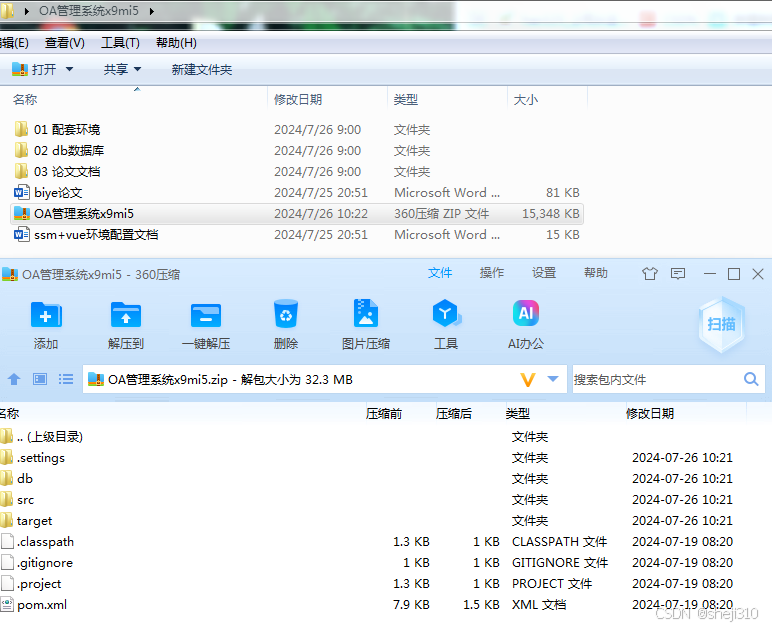772x627 pixels.
Task: Expand the 打开 dropdown arrow in Explorer
Action: 69,69
